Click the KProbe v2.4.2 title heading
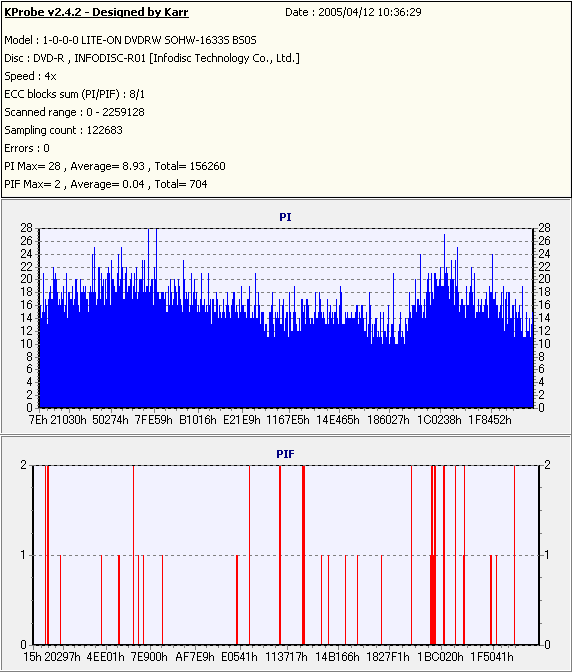Screen dimensions: 572x672 click(96, 12)
